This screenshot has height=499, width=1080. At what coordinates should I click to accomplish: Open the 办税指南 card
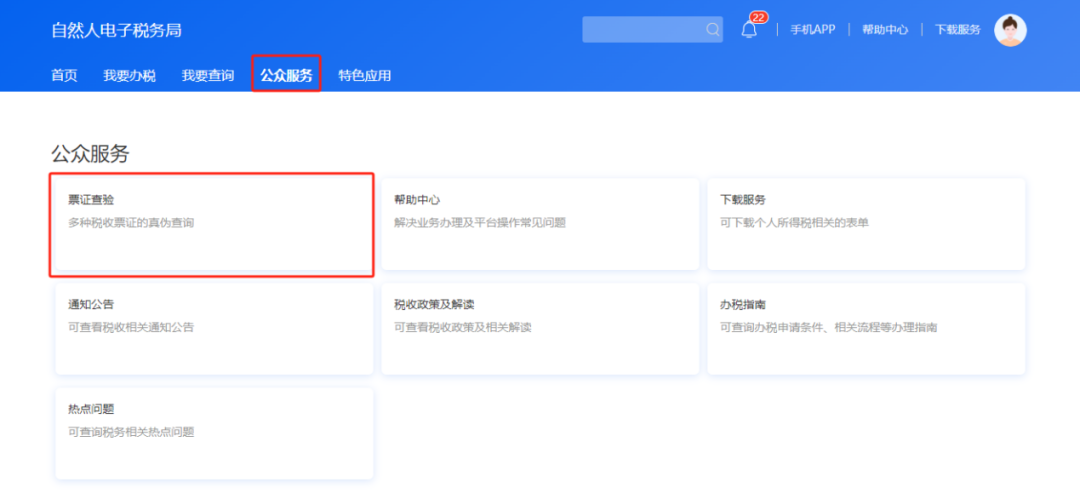pos(866,329)
